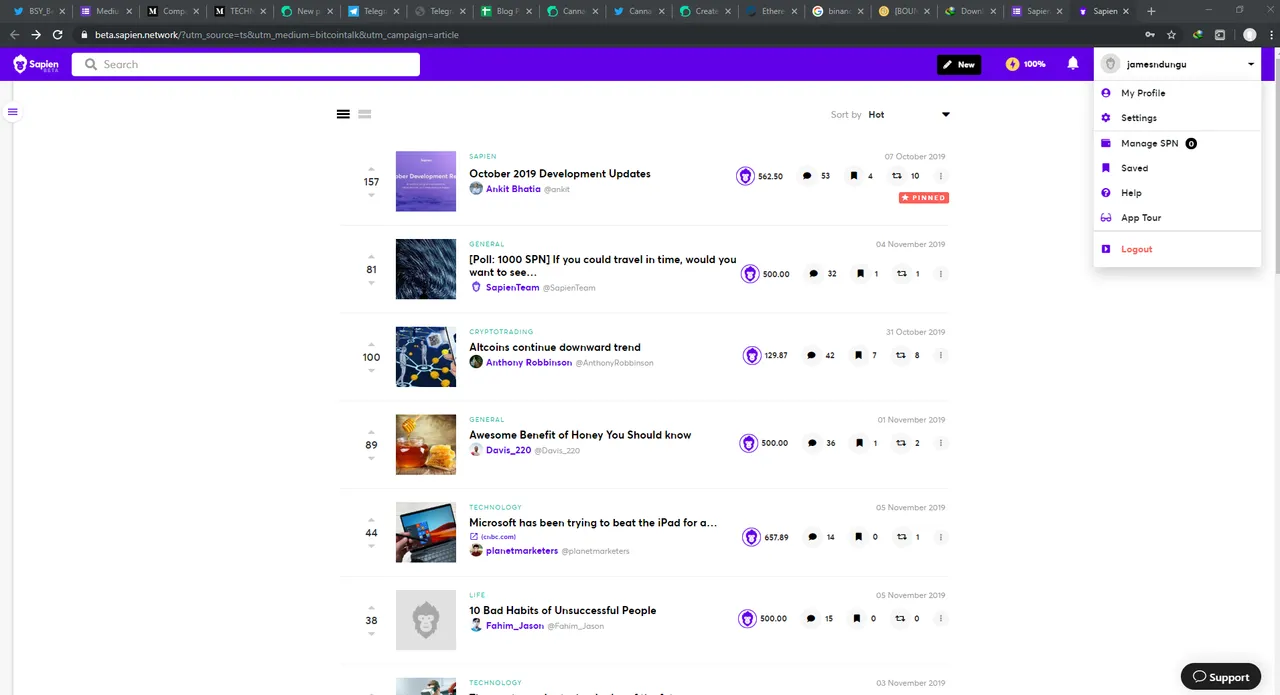Open SapienTeam author link
1280x695 pixels.
point(512,288)
